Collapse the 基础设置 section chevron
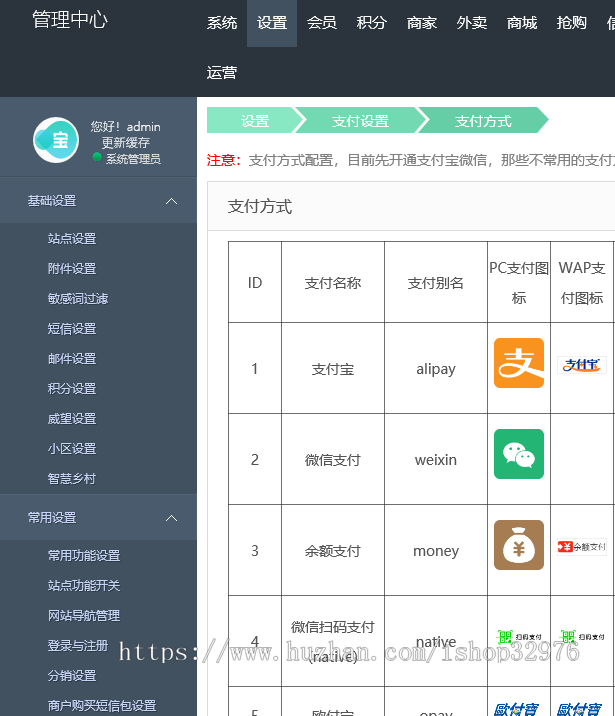 coord(171,201)
